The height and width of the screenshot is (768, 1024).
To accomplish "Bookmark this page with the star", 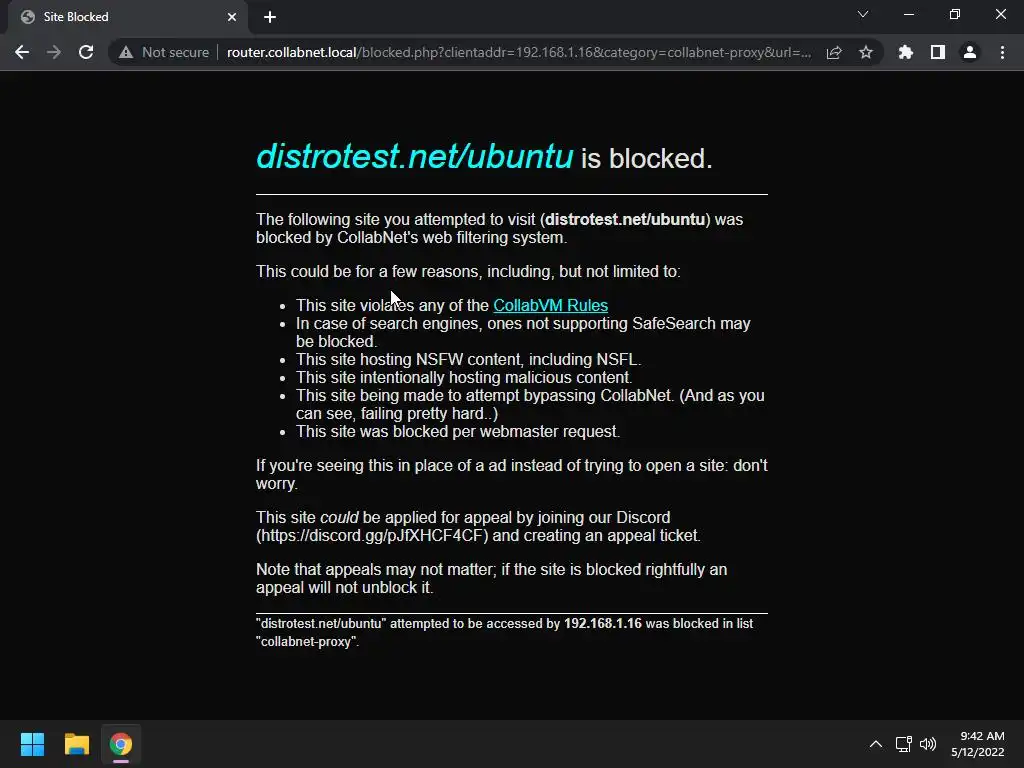I will [x=866, y=52].
